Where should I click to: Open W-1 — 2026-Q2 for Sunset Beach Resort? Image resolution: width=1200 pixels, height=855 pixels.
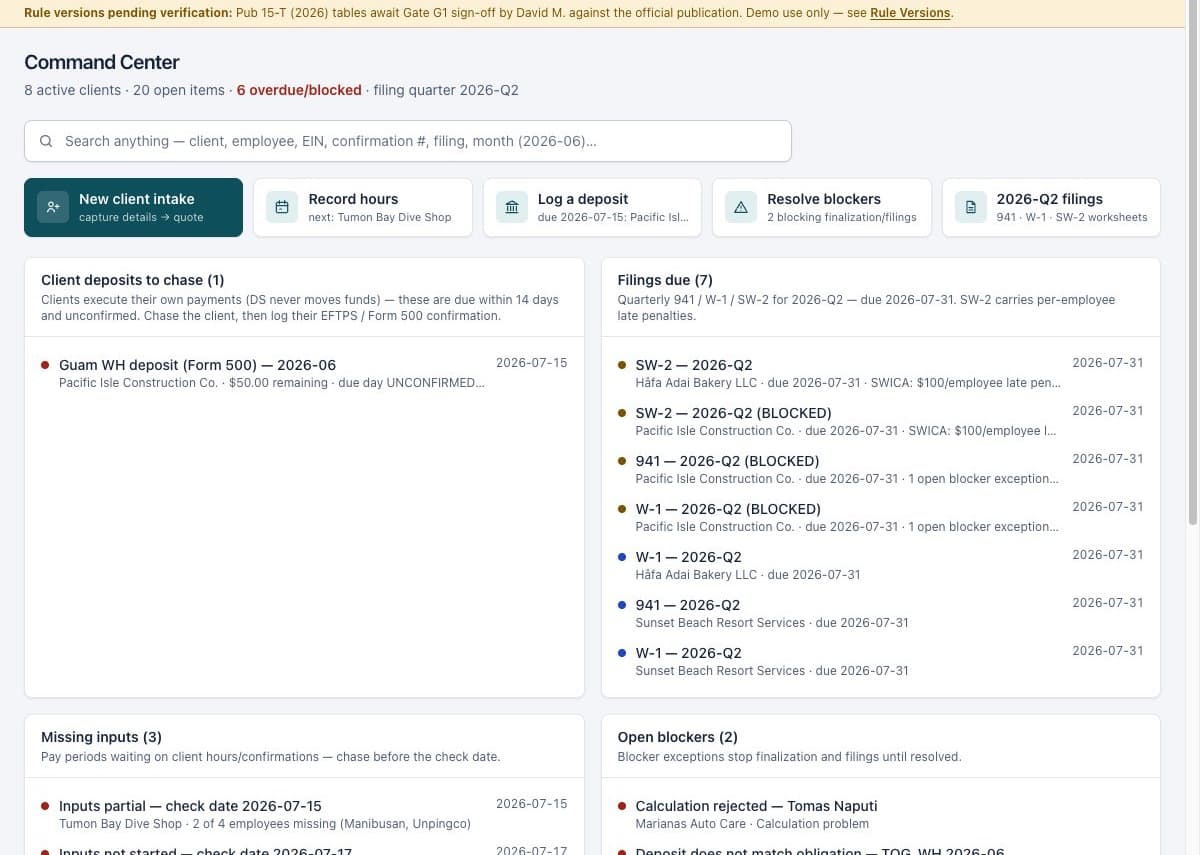[x=880, y=661]
